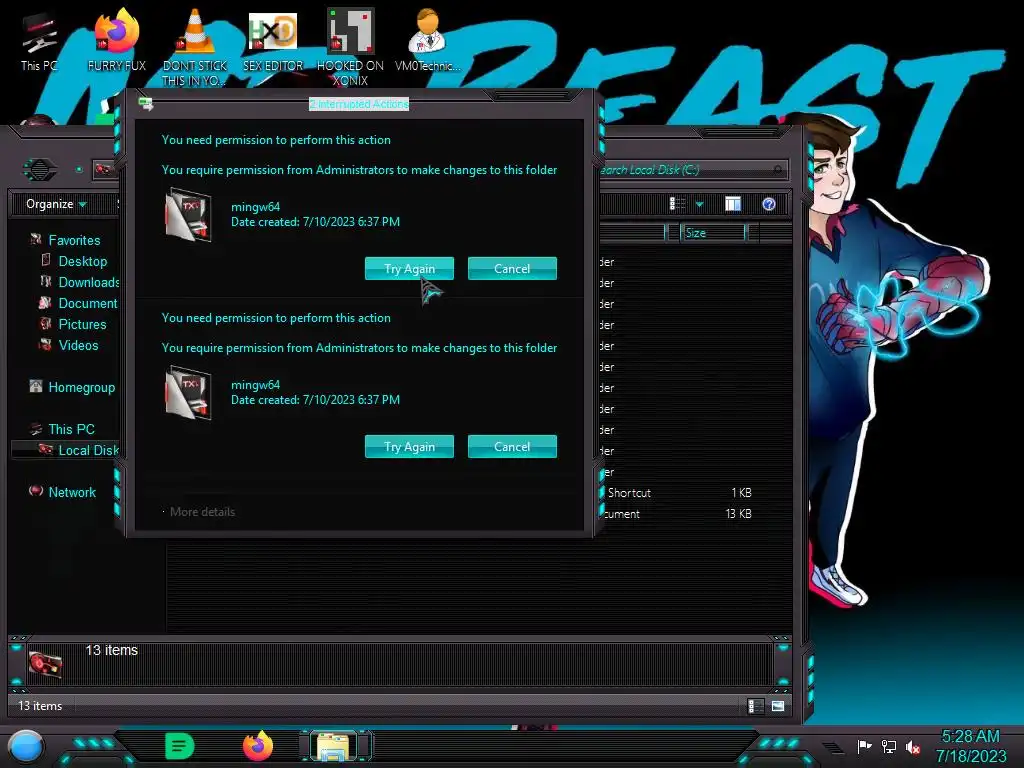
Task: Open Downloads in Favorites
Action: [89, 282]
